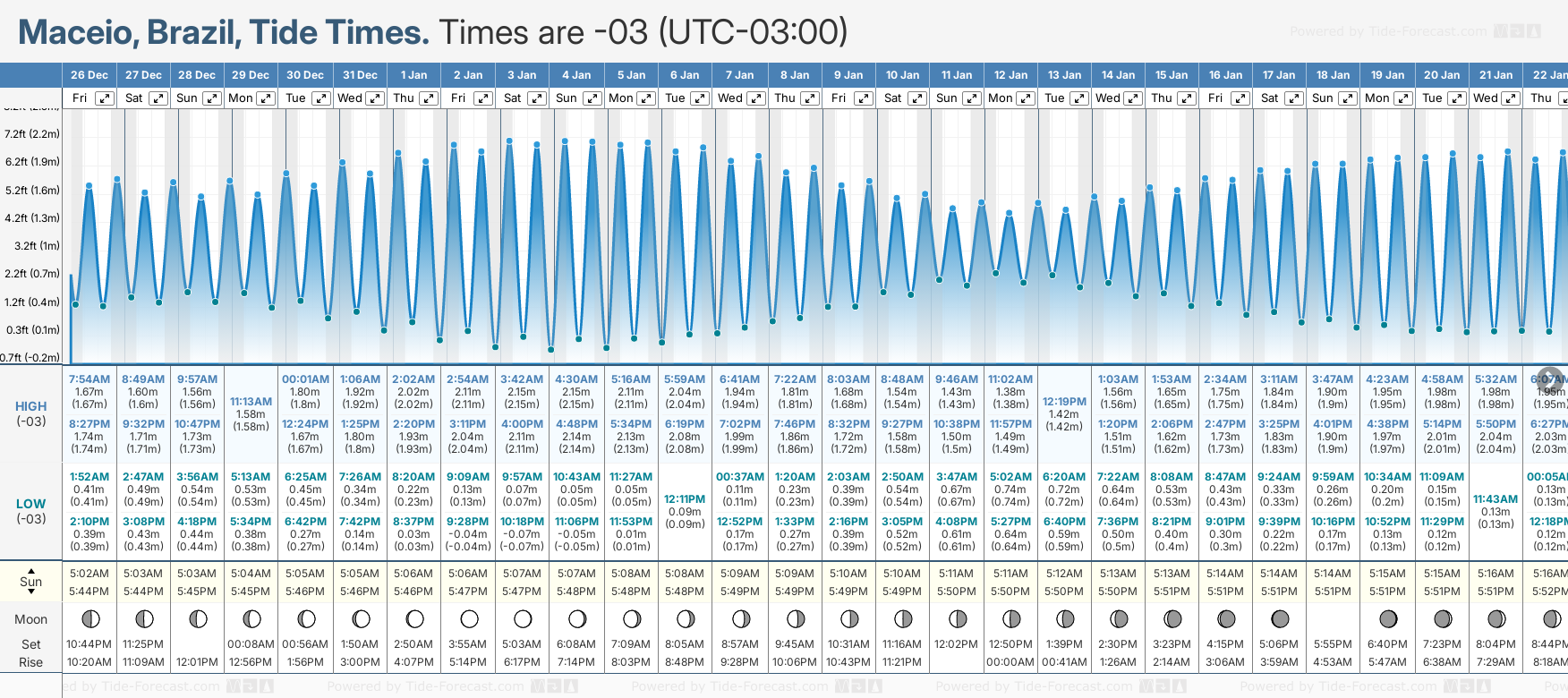Expand the Wed 21 Jan day view
Viewport: 1568px width, 698px height.
[x=1510, y=98]
